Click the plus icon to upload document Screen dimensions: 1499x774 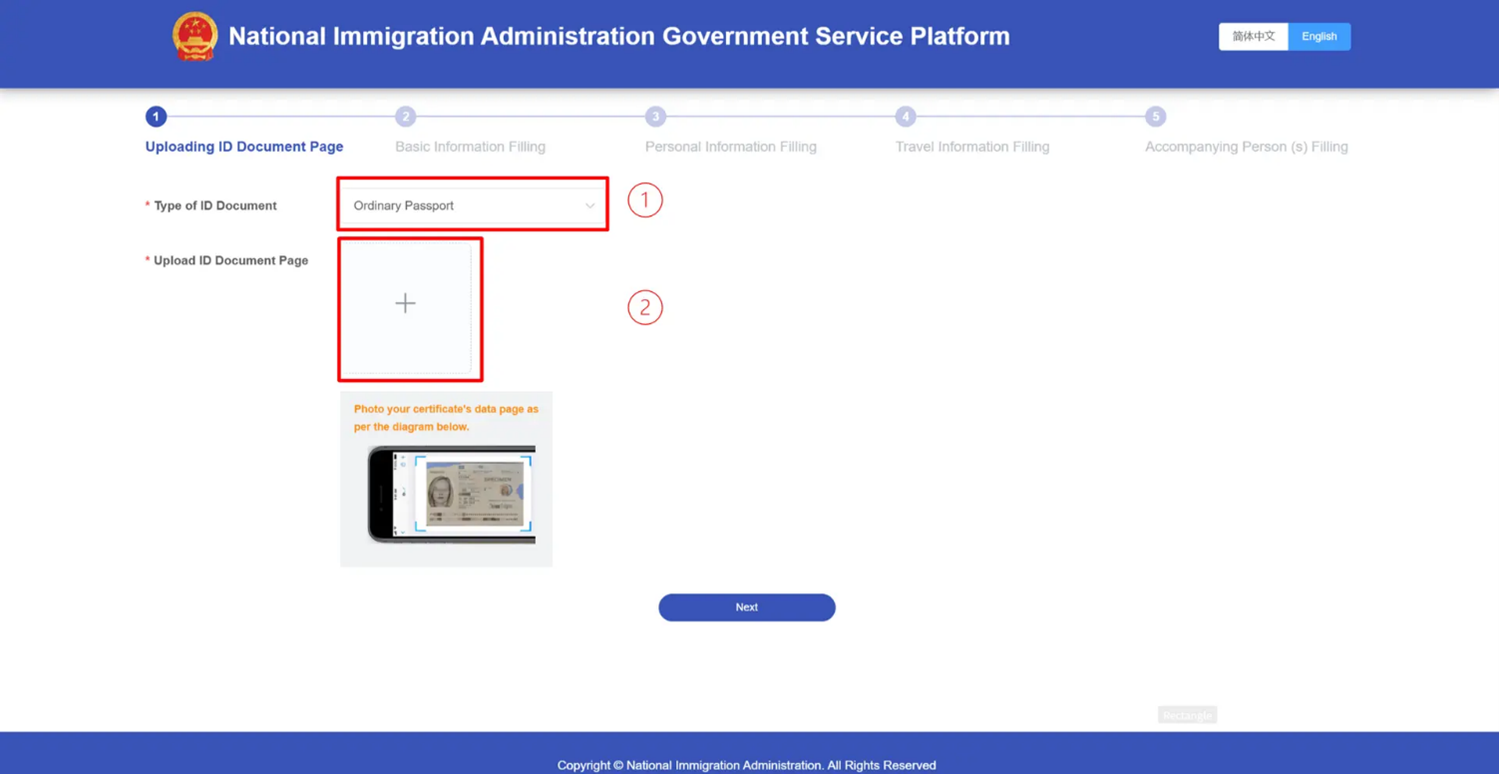tap(405, 303)
